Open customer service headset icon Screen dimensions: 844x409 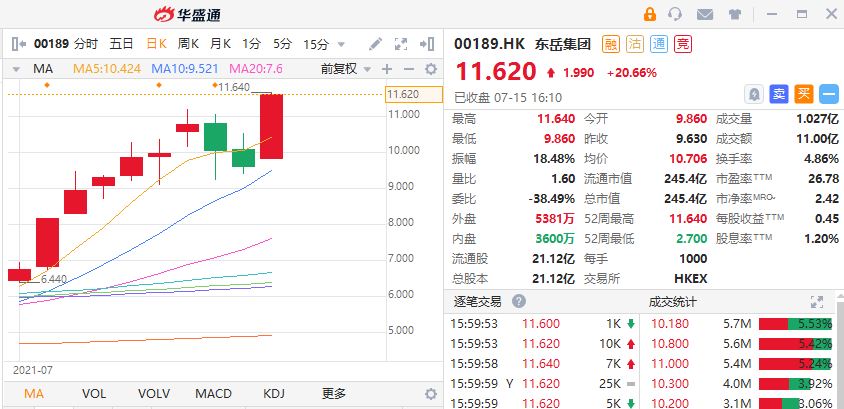point(675,14)
